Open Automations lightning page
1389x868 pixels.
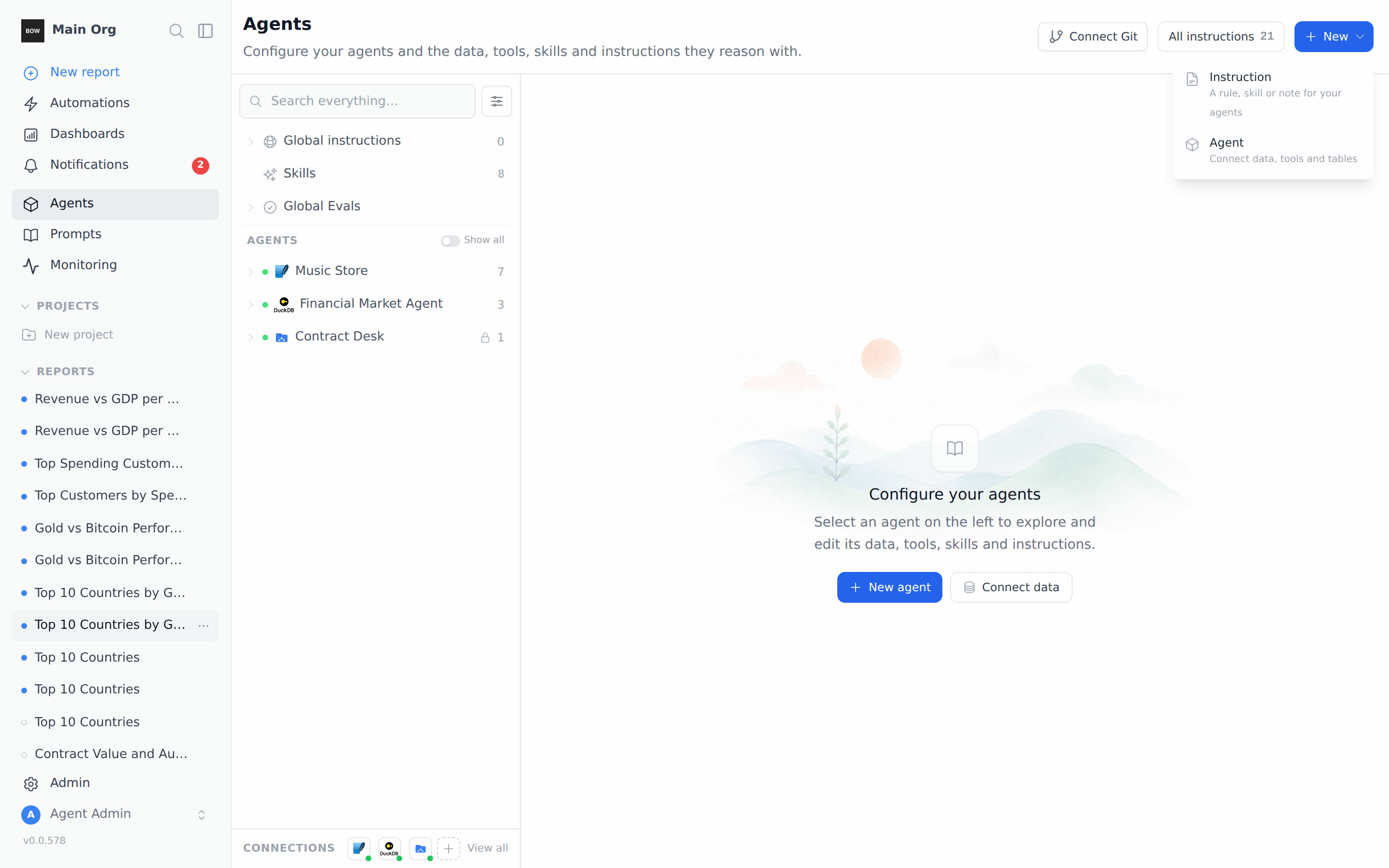(115, 103)
